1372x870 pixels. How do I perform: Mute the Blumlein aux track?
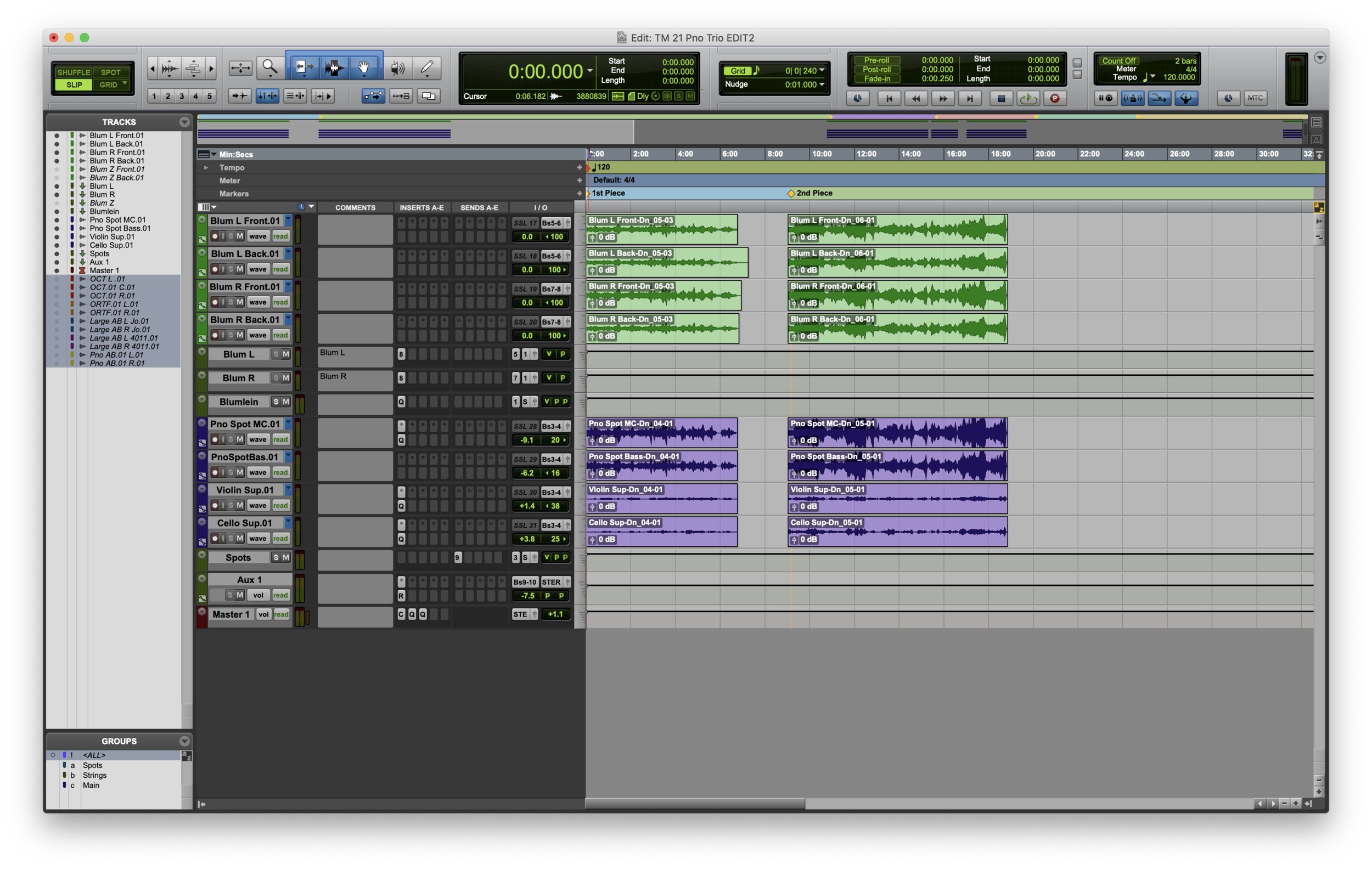[286, 402]
